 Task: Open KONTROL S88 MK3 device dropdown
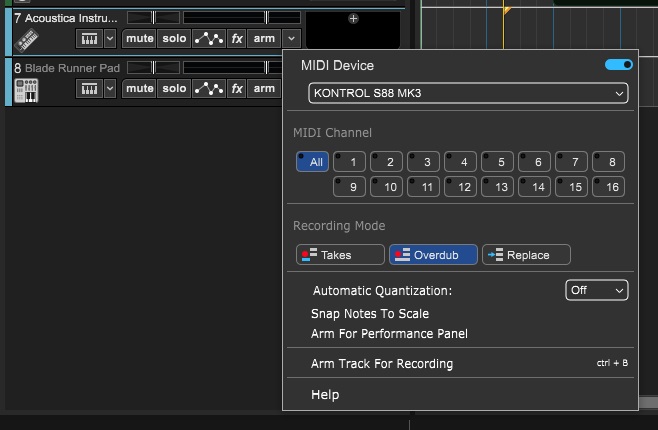pos(468,93)
